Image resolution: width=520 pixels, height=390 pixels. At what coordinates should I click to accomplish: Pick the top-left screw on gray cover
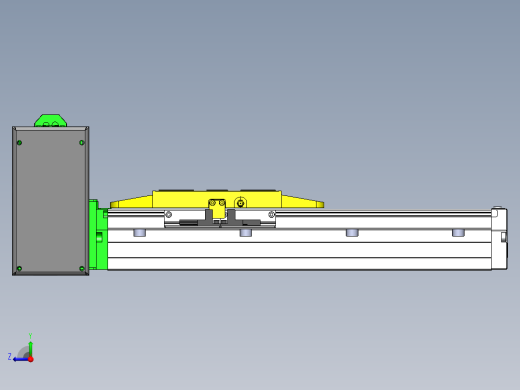click(x=19, y=143)
